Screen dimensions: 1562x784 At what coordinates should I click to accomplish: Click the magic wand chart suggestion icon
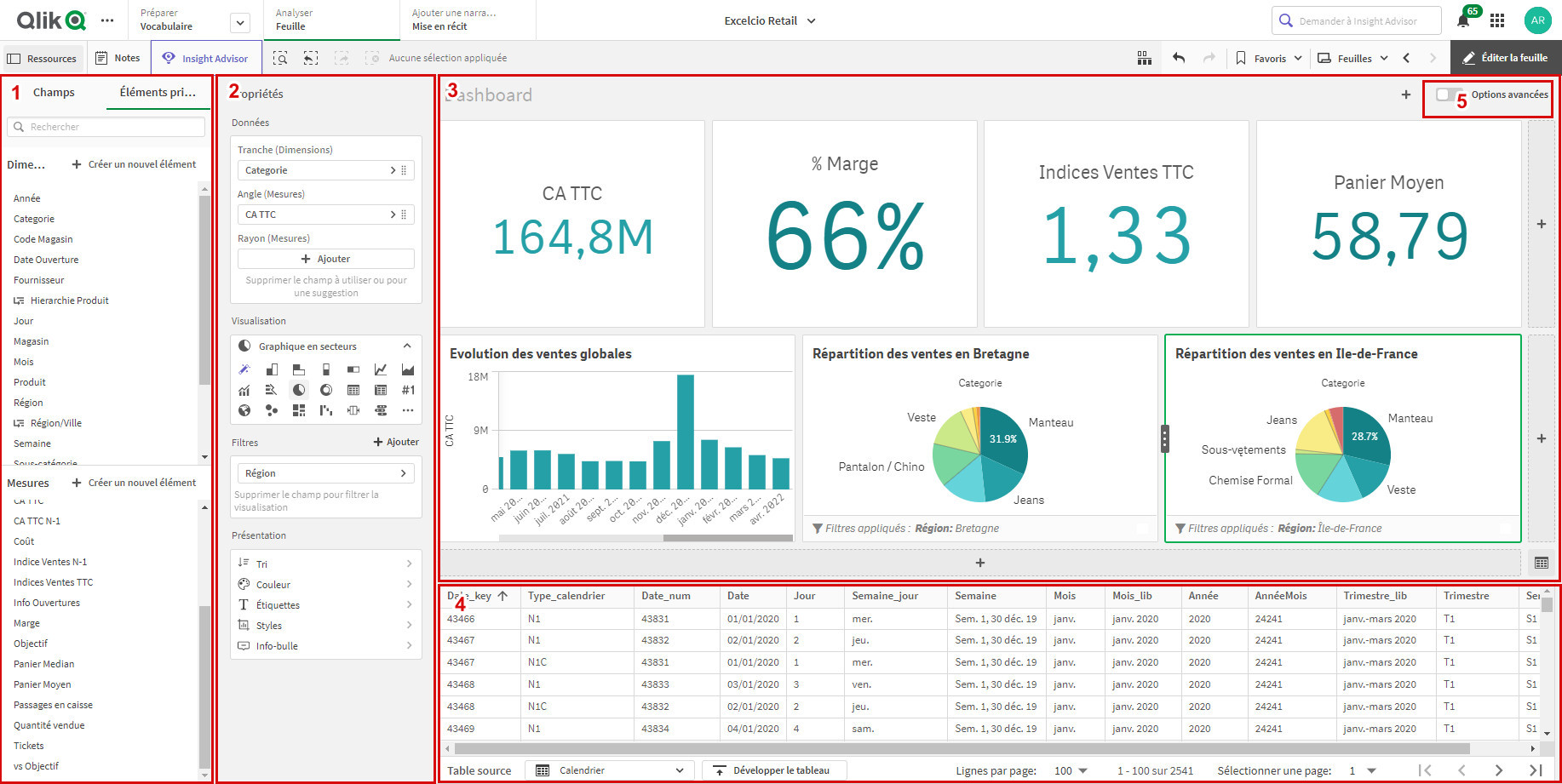[244, 369]
